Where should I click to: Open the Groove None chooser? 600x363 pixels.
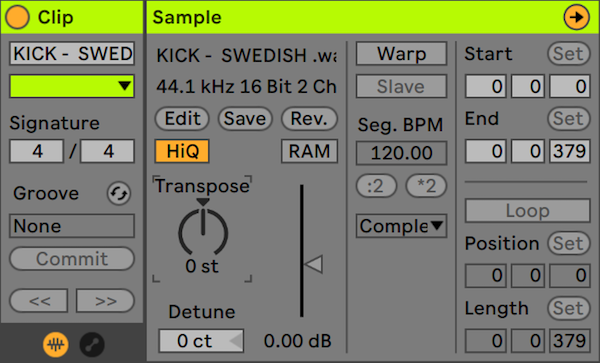(x=72, y=226)
